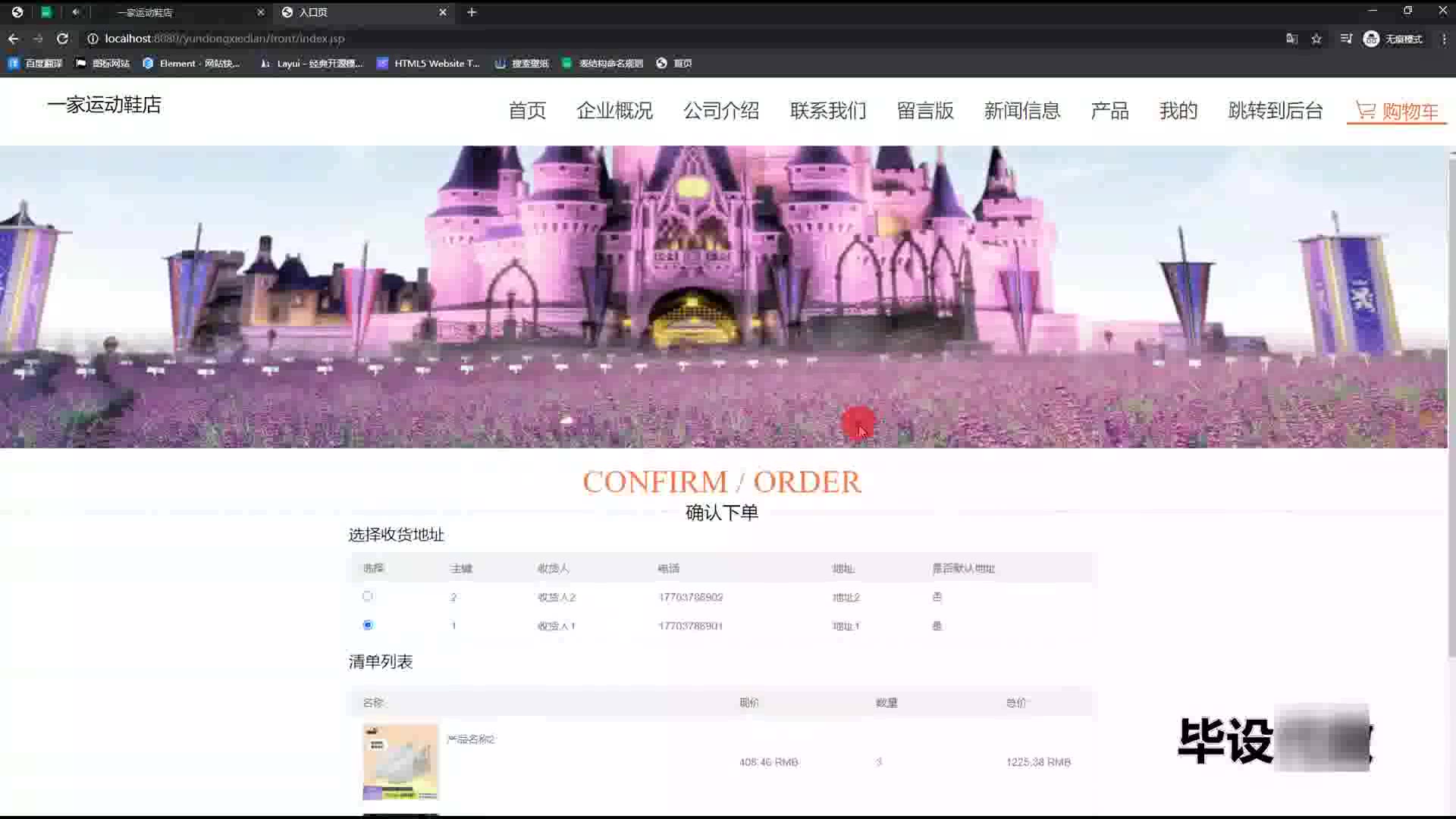Open 产品 menu item
Viewport: 1456px width, 819px height.
[1109, 111]
